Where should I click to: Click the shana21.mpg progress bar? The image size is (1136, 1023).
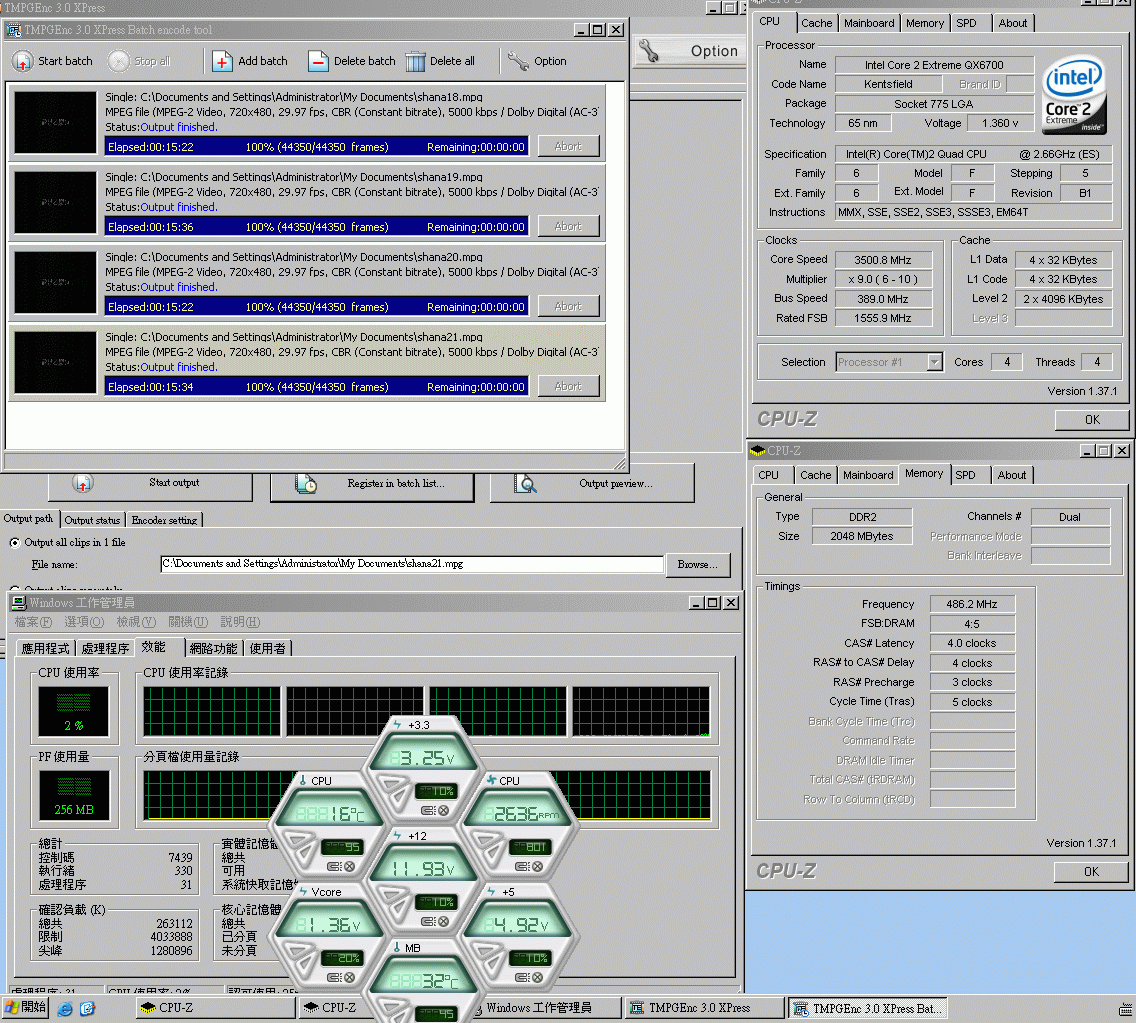[317, 387]
